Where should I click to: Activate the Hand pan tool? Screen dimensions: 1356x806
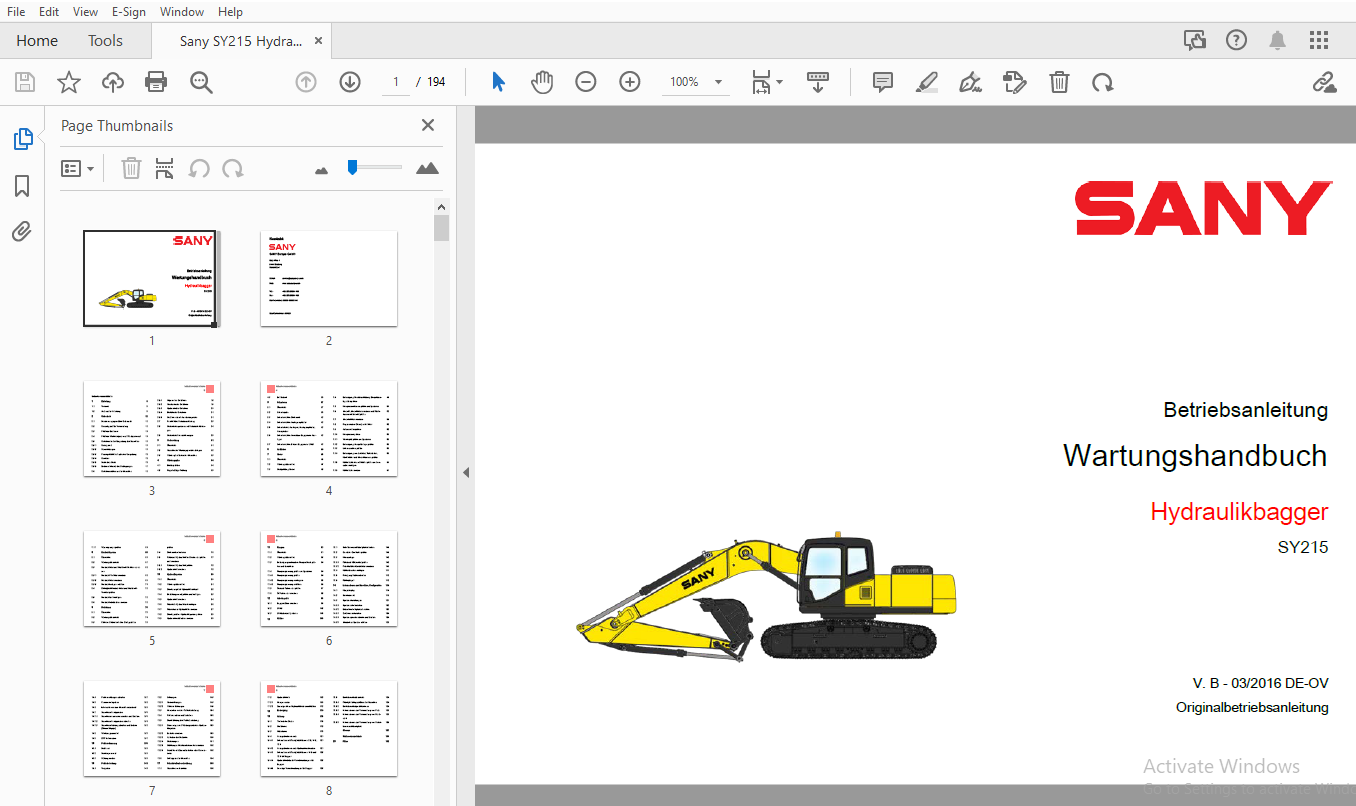point(542,82)
